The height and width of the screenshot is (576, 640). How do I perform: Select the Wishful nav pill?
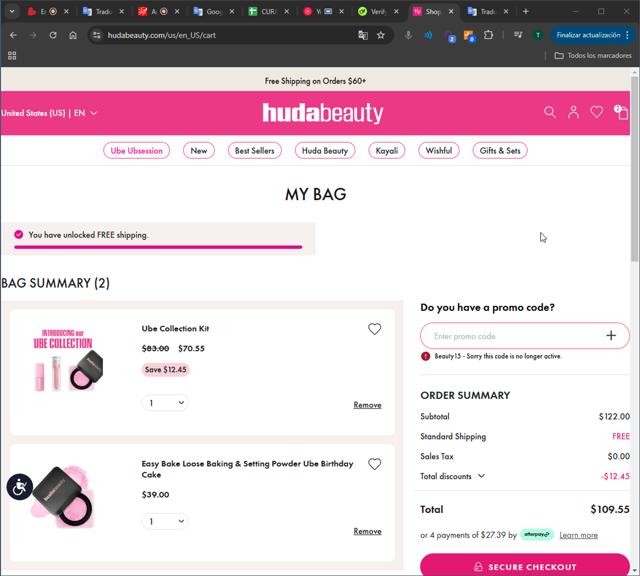coord(439,151)
